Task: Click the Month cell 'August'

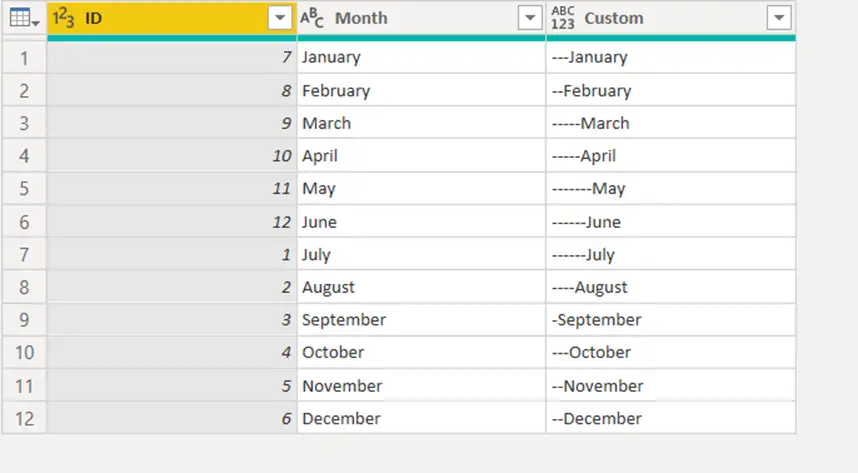Action: [x=421, y=287]
